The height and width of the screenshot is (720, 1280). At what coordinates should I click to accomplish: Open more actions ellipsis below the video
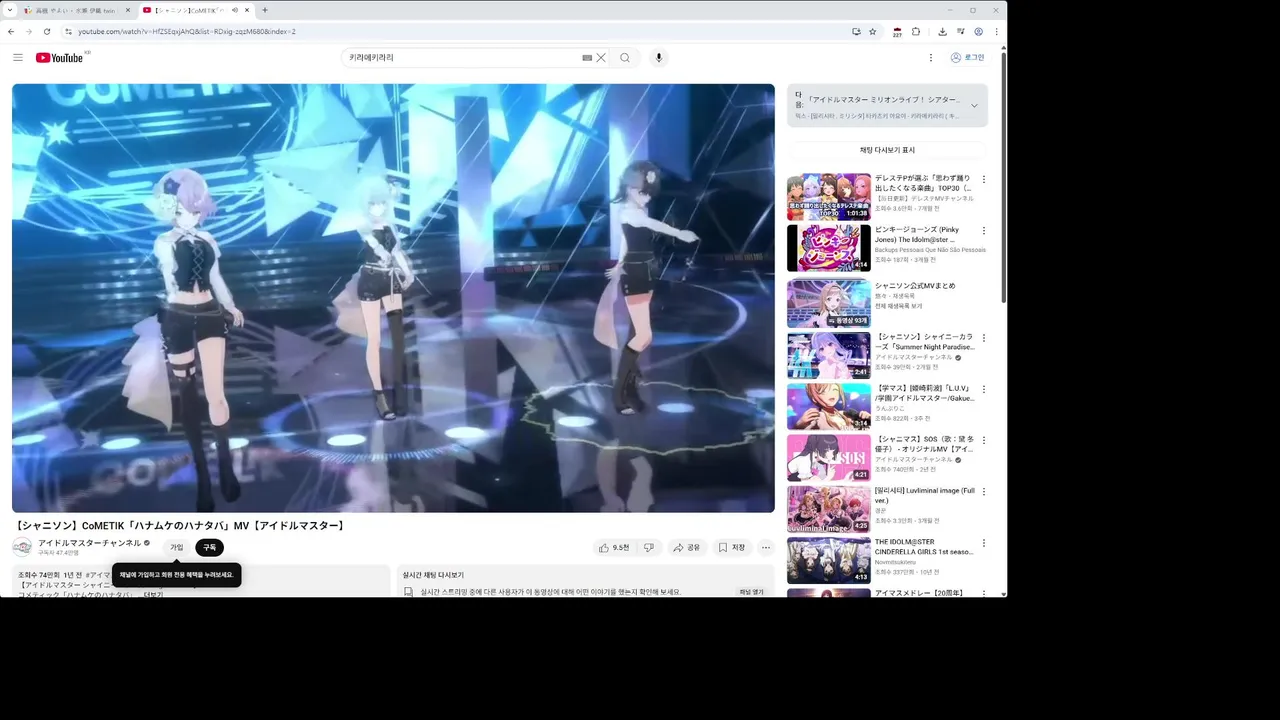[766, 547]
